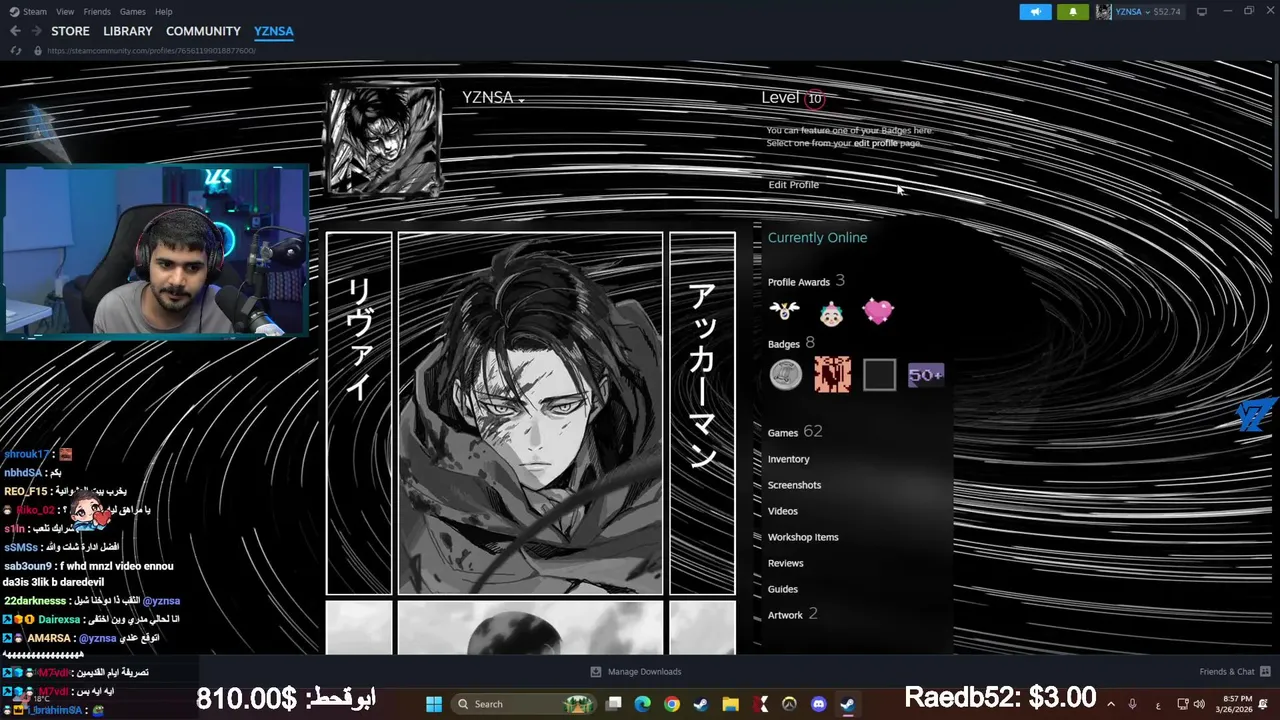Open the Games 62 link

click(795, 432)
